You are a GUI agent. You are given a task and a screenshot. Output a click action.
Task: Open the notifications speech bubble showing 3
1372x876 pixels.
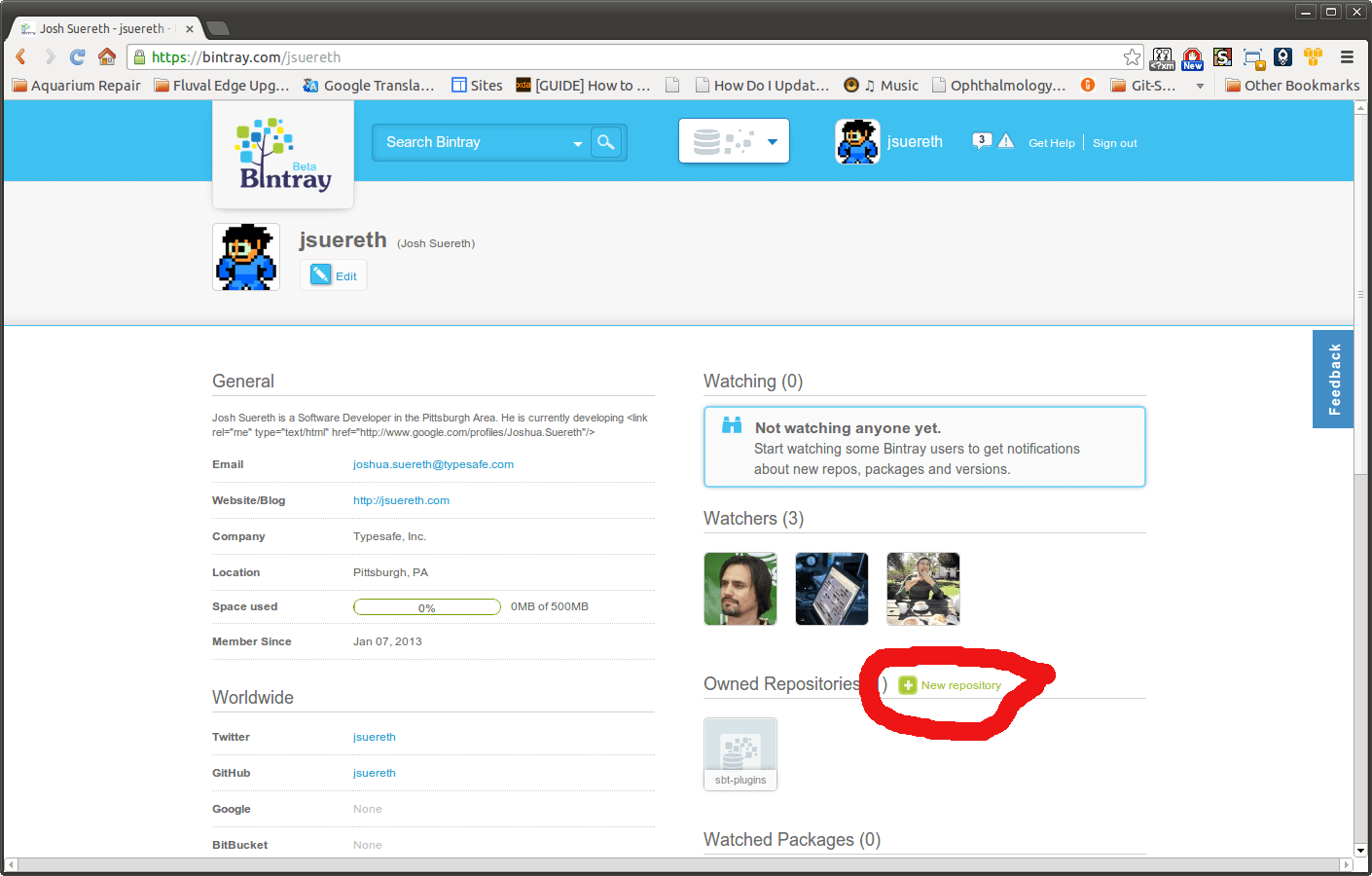pyautogui.click(x=982, y=141)
